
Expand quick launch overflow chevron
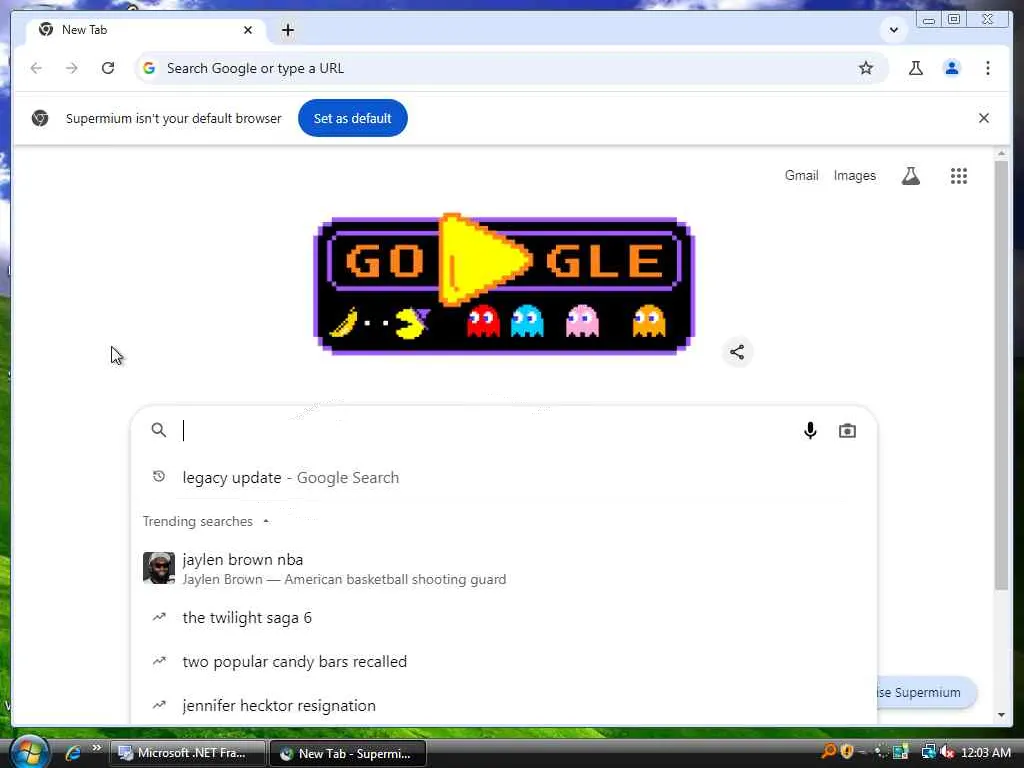97,747
